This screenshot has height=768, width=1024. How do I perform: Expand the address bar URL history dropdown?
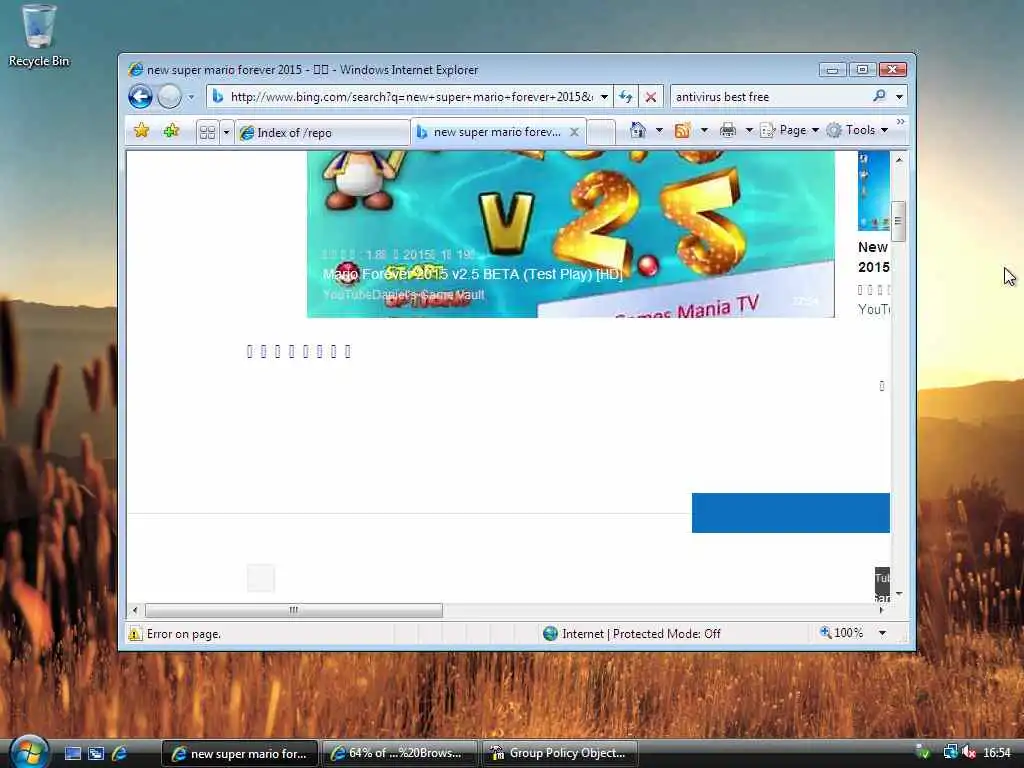pyautogui.click(x=604, y=97)
